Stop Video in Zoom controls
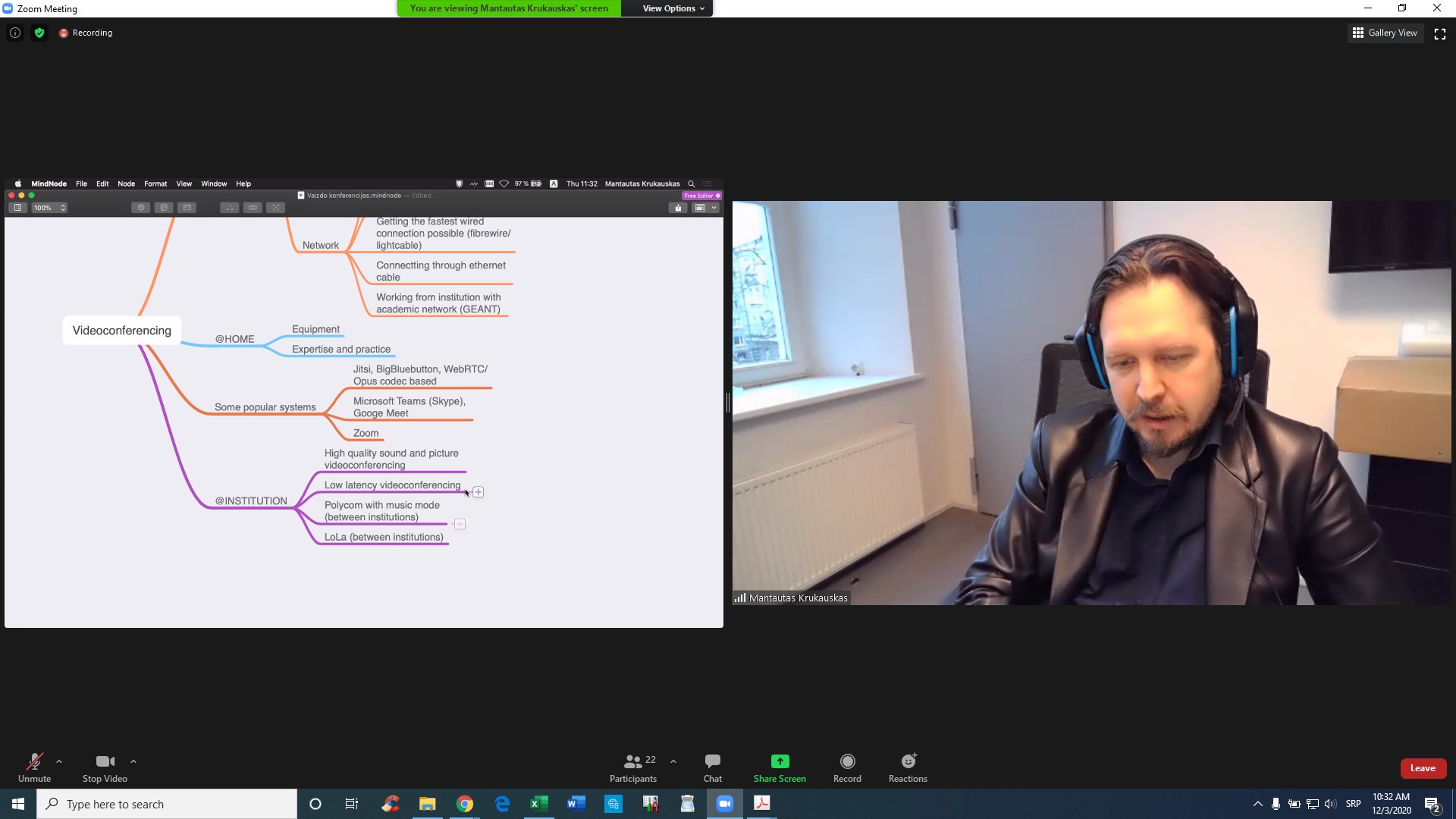 pyautogui.click(x=105, y=767)
